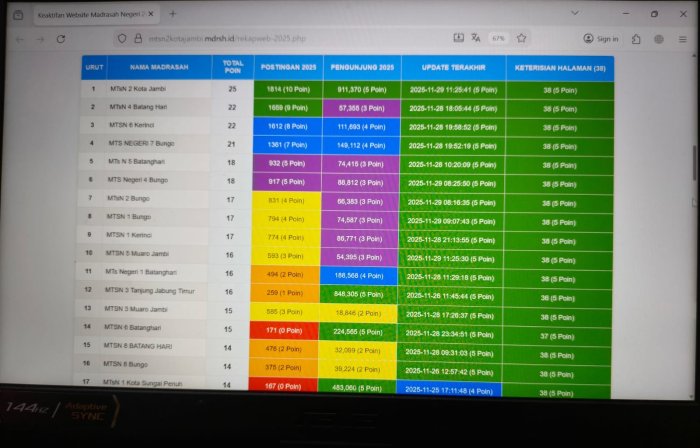Click the translate page icon in address bar
This screenshot has height=448, width=700.
[x=474, y=38]
